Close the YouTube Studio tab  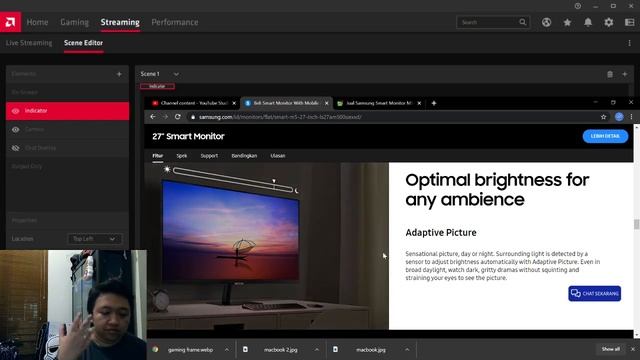(234, 103)
